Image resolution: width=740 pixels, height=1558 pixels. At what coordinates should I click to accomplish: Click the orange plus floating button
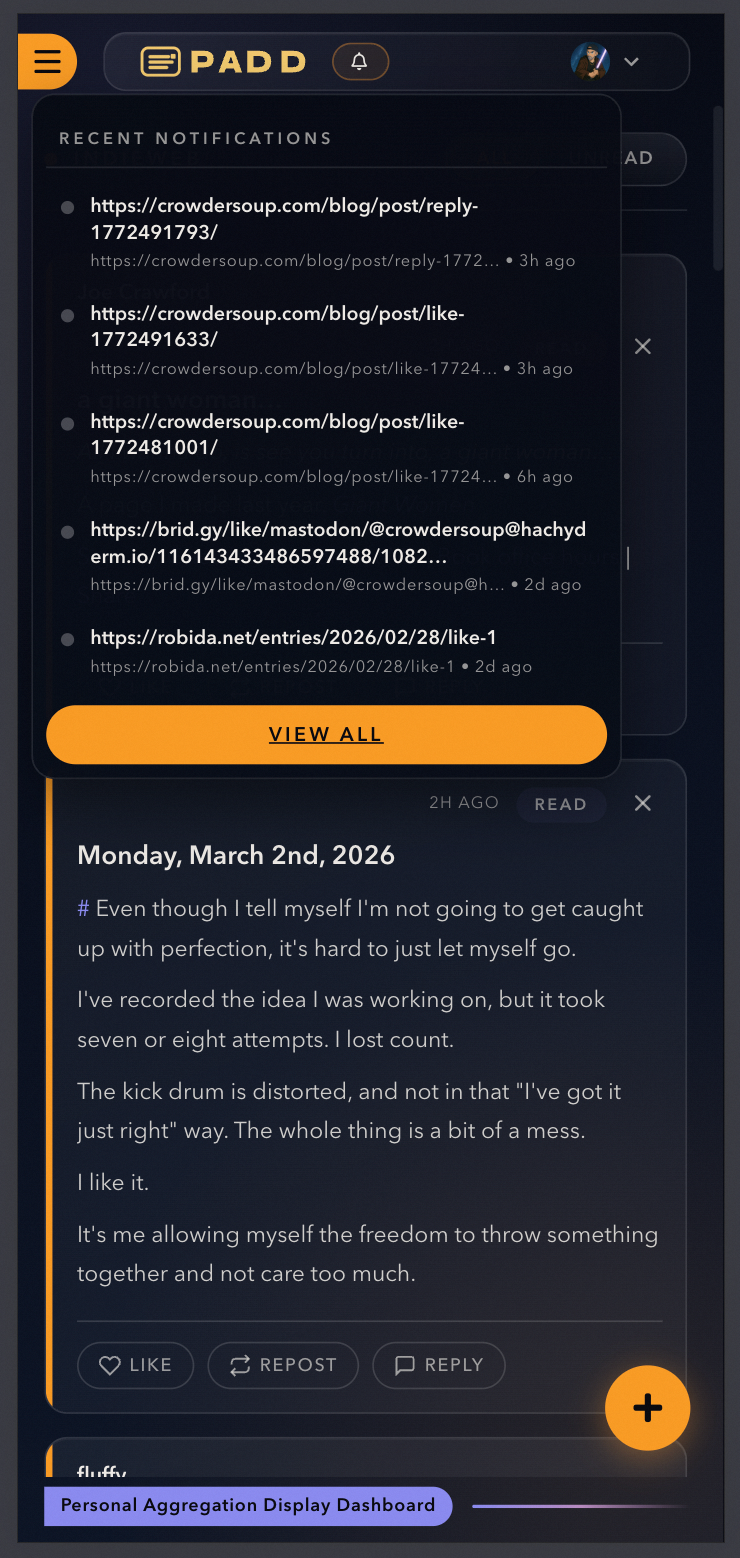(647, 1408)
